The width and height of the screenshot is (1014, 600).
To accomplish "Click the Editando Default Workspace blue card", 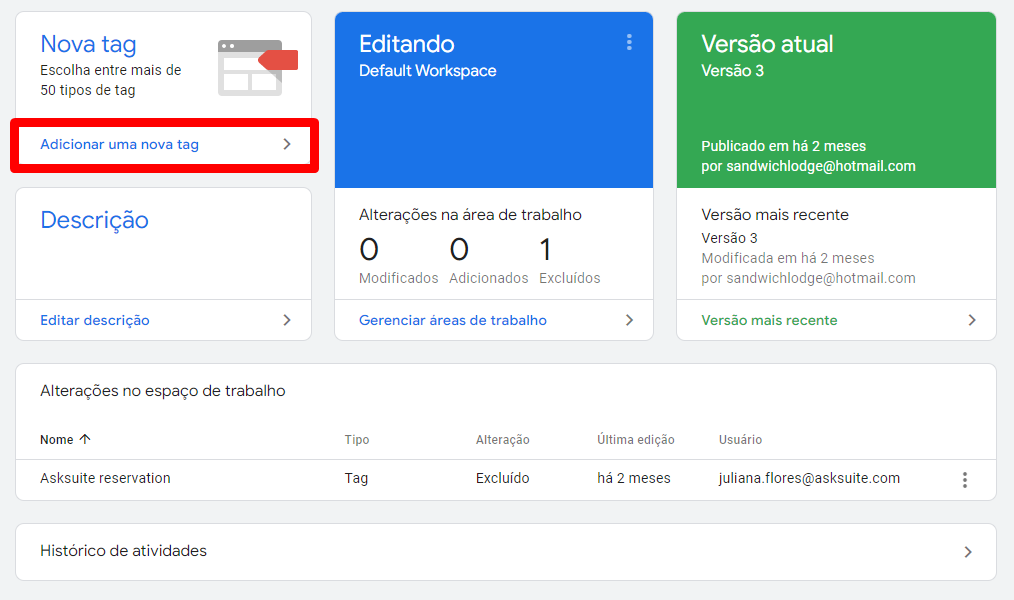I will coord(494,100).
